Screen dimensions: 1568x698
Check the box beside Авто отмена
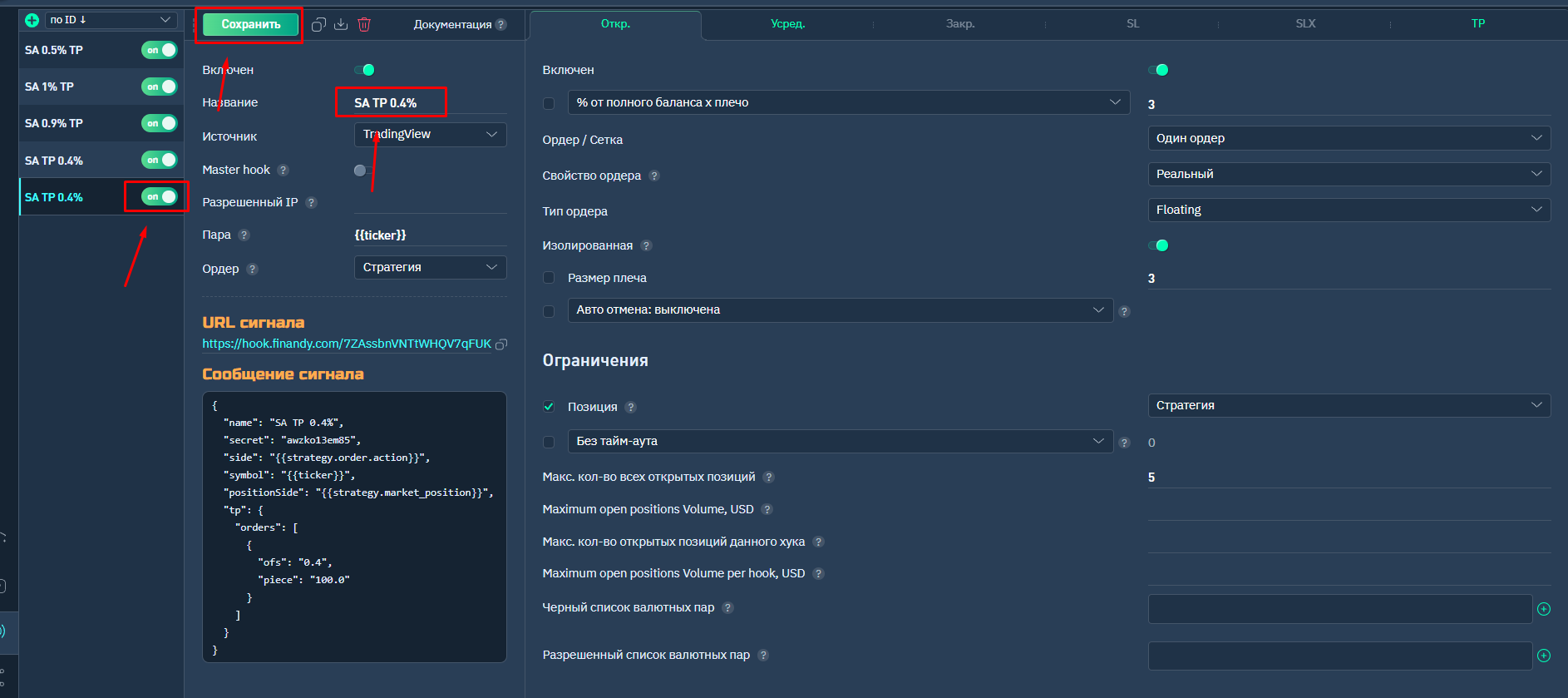[549, 311]
